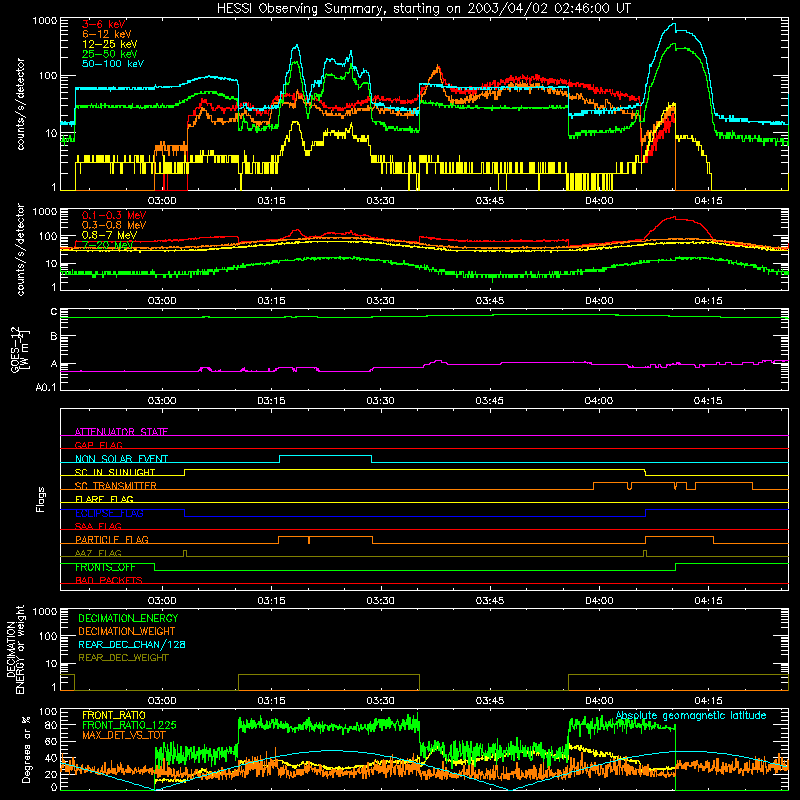Select the orange 6-12 keV legend label
Screen dimensions: 800x800
coord(106,34)
